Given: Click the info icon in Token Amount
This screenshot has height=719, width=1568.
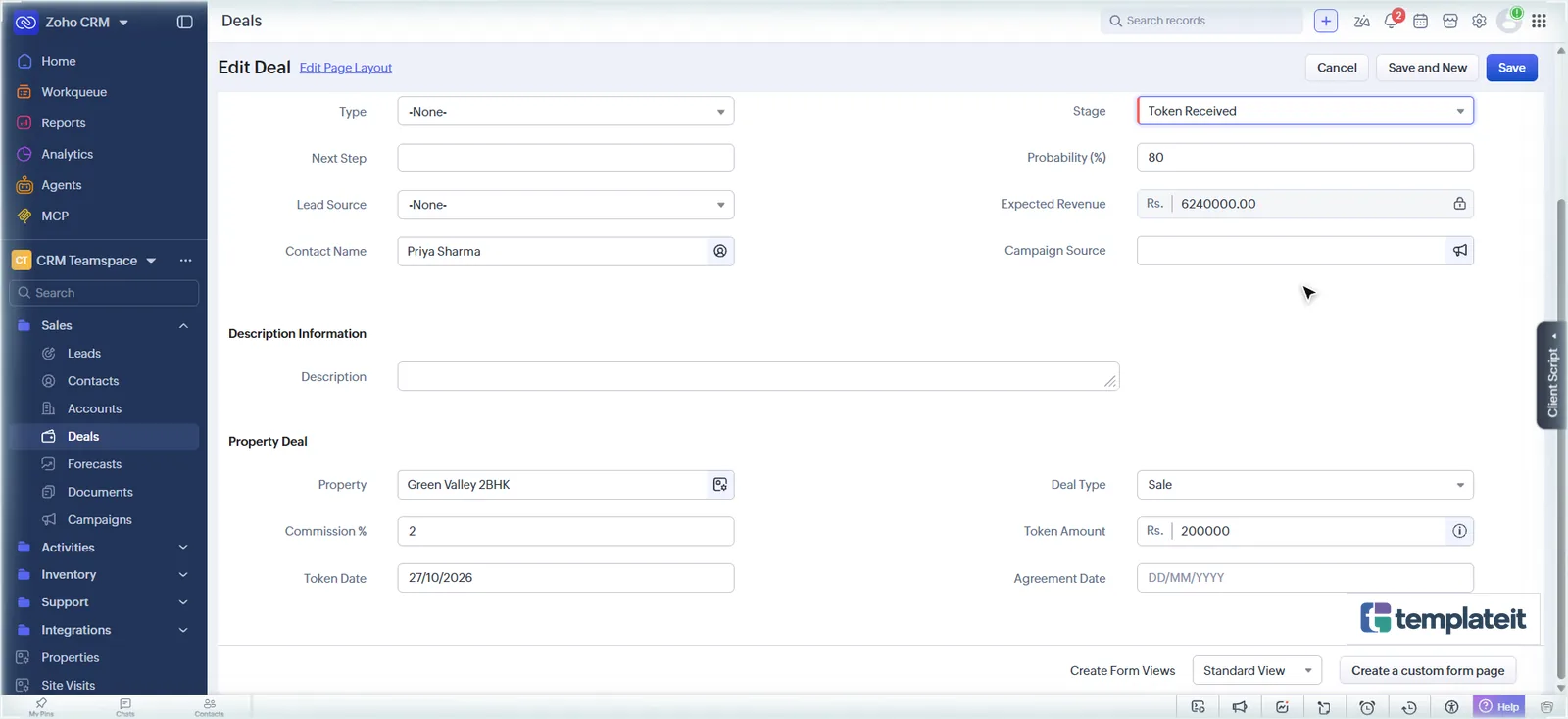Looking at the screenshot, I should (1459, 531).
